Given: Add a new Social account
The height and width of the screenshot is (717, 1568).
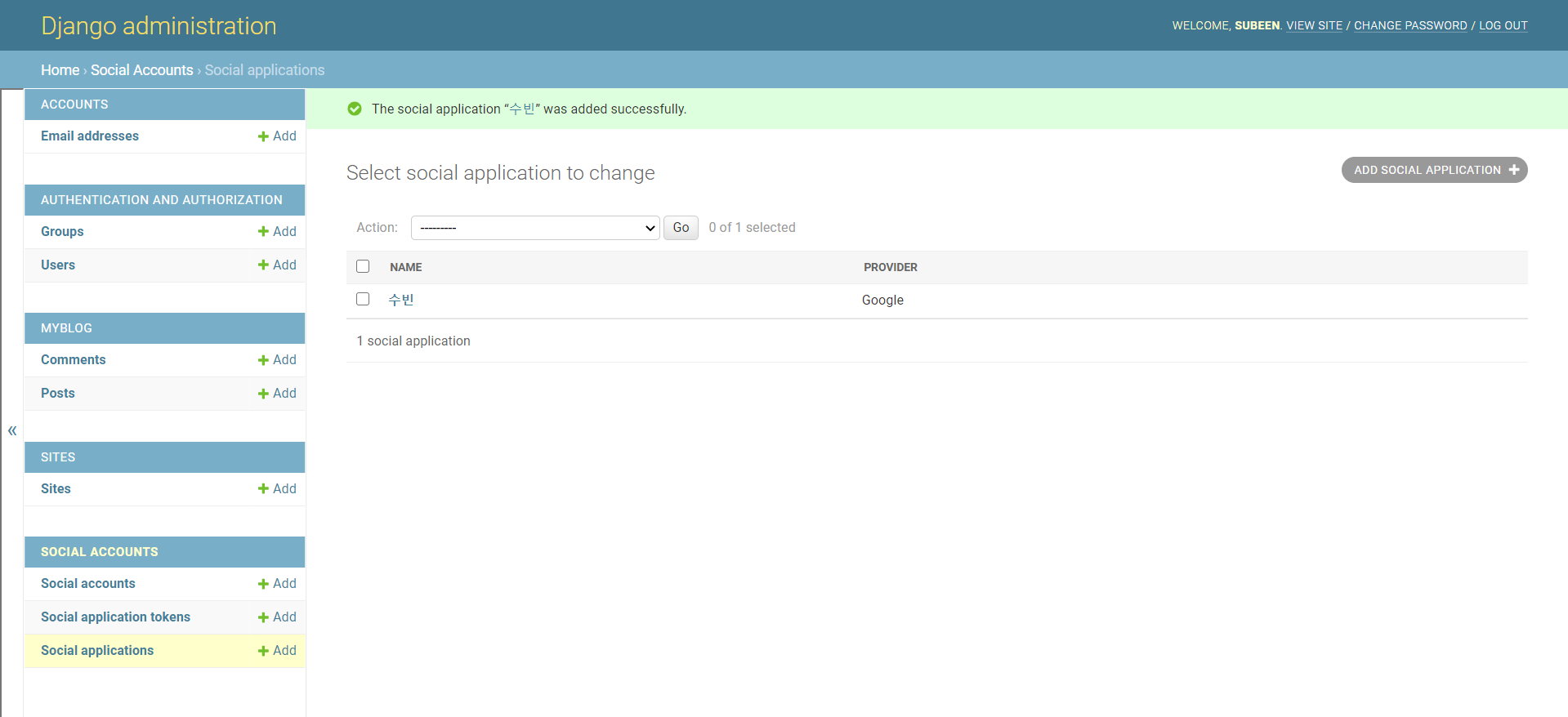Looking at the screenshot, I should (x=277, y=584).
